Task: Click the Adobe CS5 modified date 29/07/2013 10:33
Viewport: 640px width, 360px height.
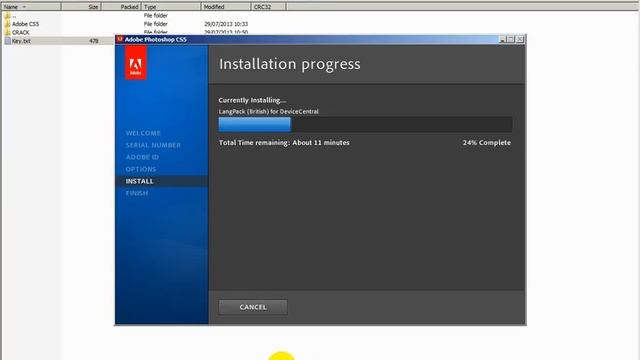Action: click(x=226, y=24)
